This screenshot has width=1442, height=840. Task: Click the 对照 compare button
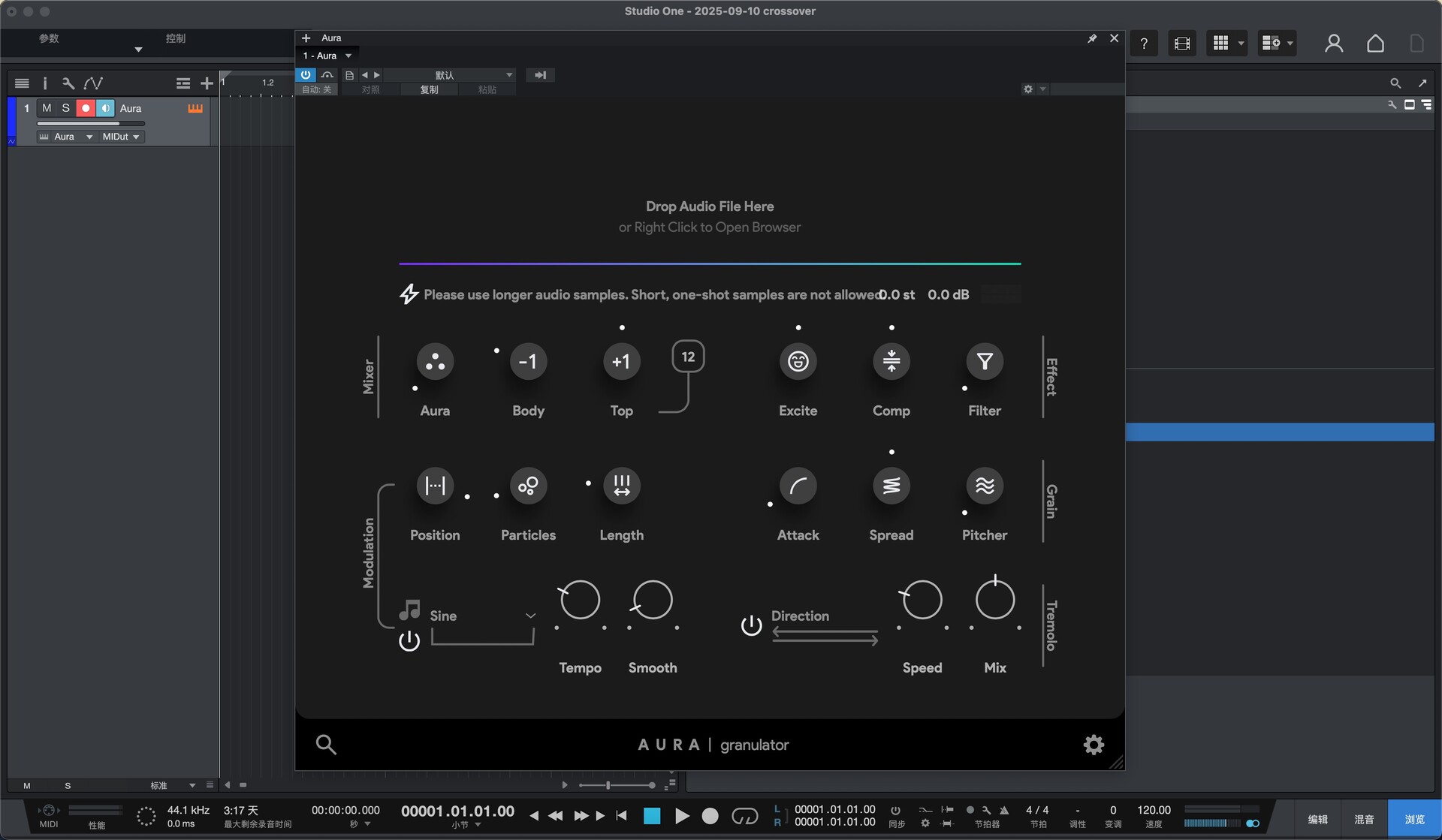370,89
